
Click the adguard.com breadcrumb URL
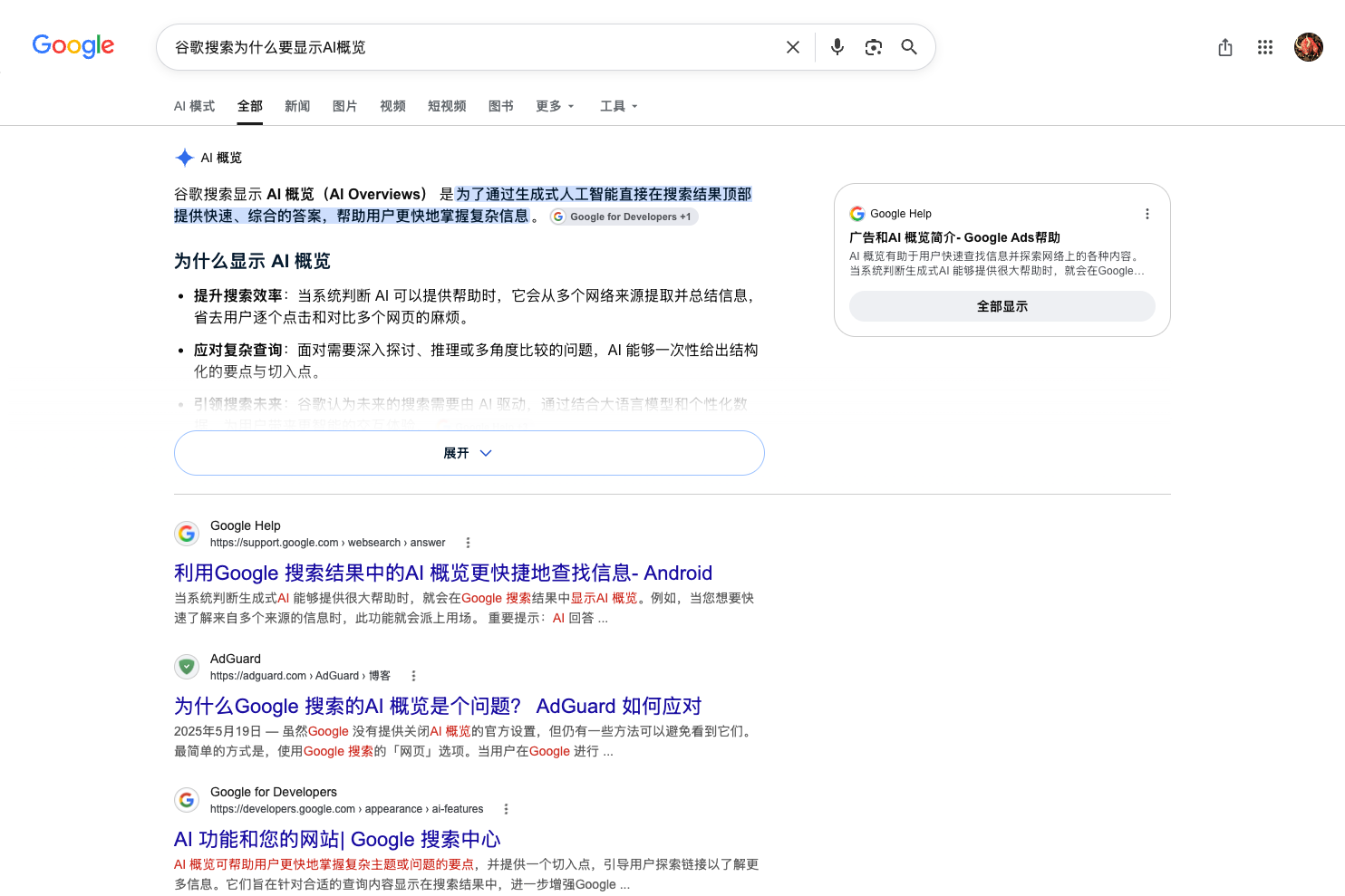(300, 676)
